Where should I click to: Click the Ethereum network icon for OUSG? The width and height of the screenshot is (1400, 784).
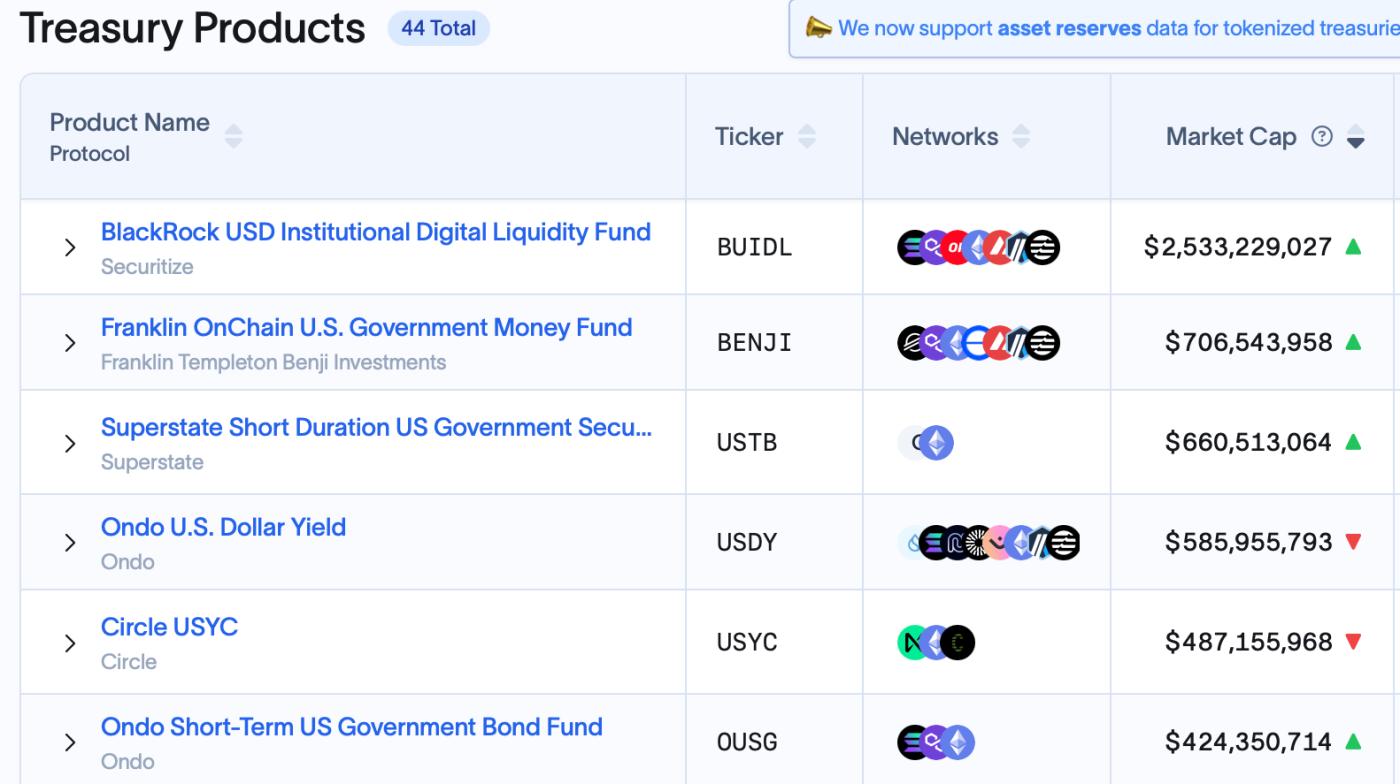pos(958,742)
